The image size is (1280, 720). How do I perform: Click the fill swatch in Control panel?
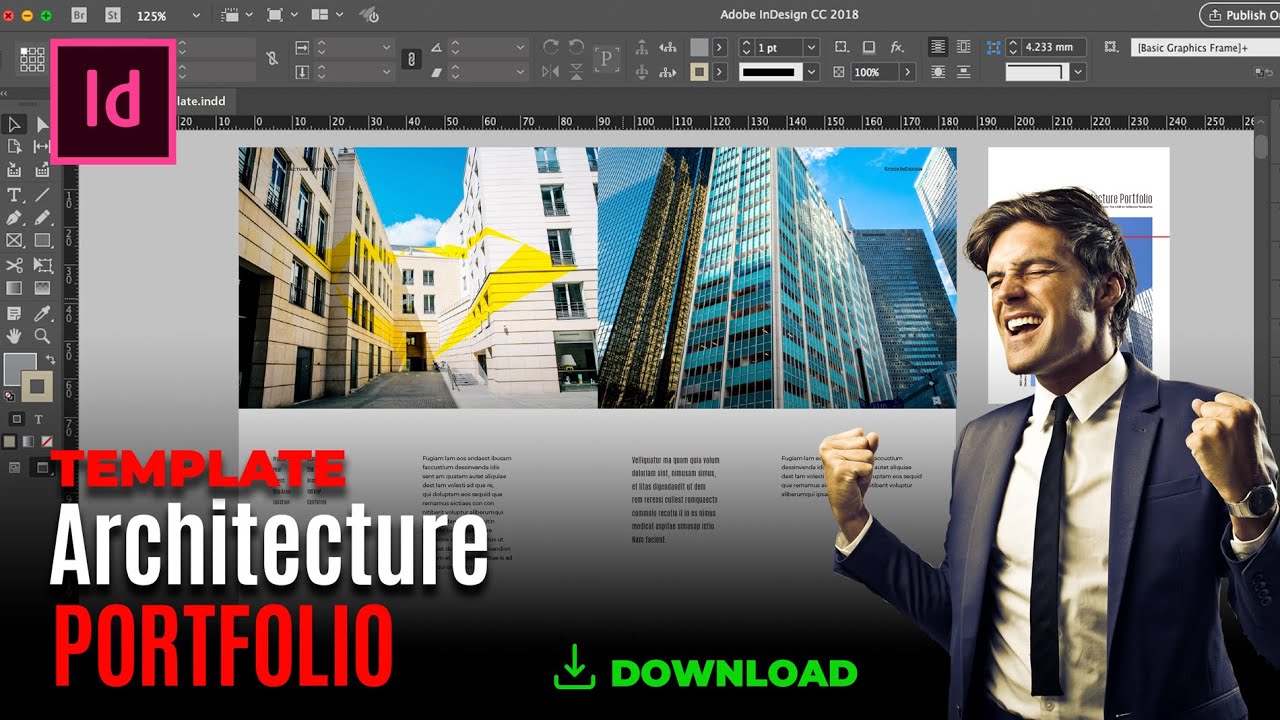[699, 47]
